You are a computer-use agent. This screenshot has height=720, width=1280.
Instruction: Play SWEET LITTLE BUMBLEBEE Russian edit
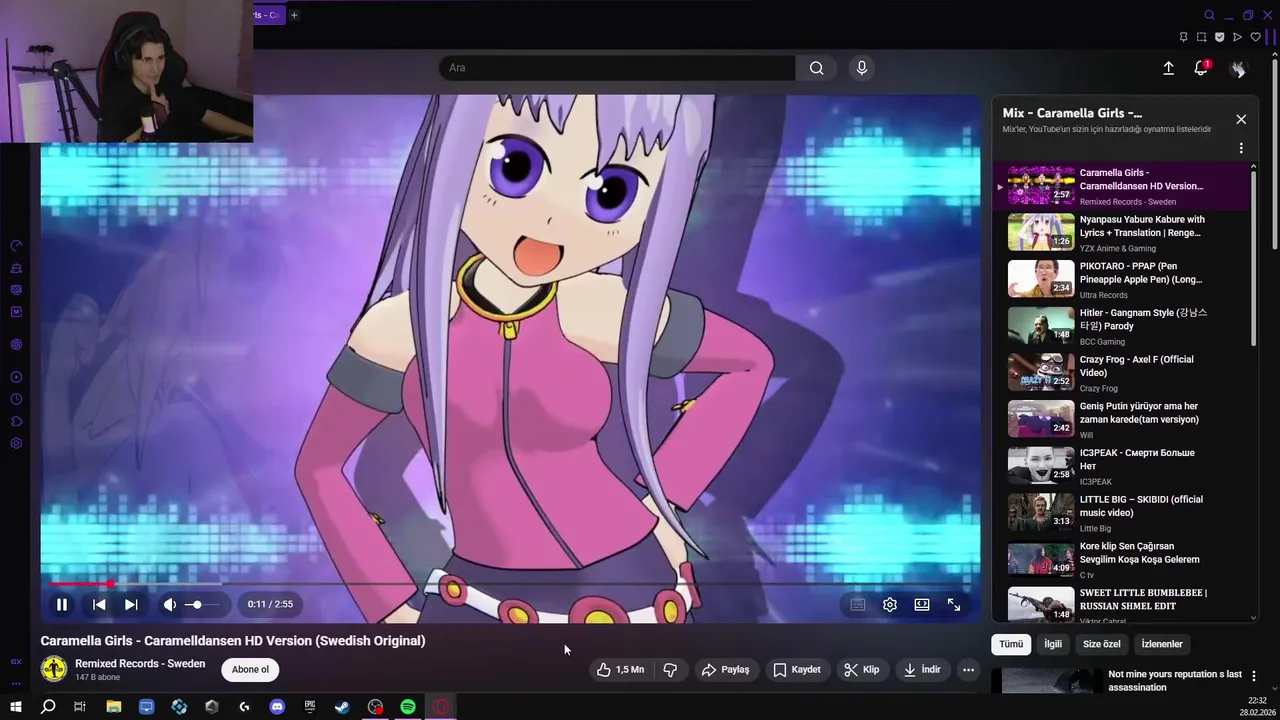point(1120,605)
